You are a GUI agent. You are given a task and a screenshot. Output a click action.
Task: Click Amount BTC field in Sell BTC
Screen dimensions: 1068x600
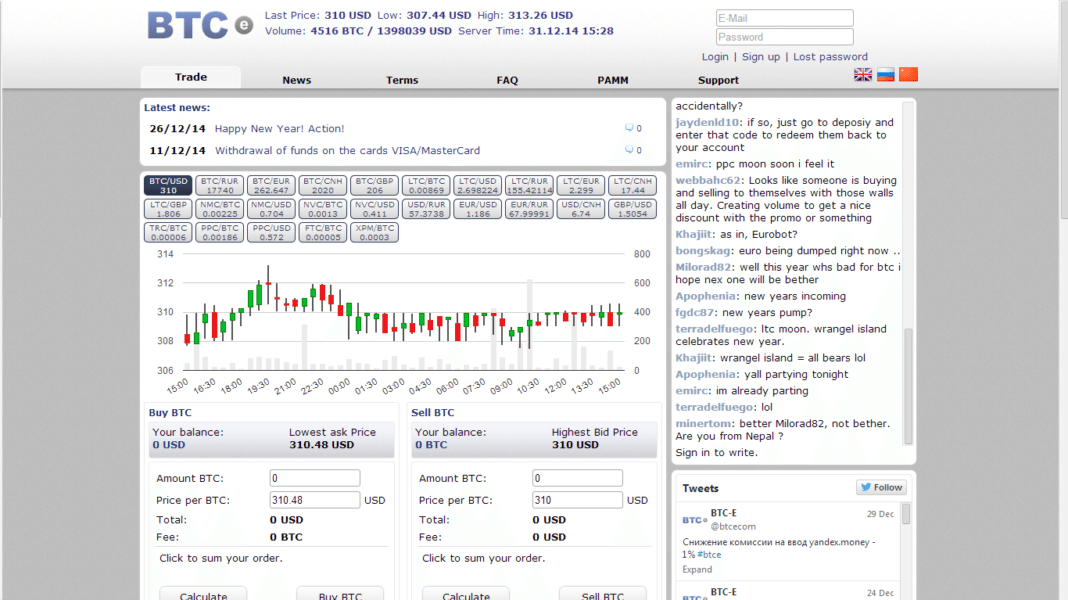pos(578,478)
